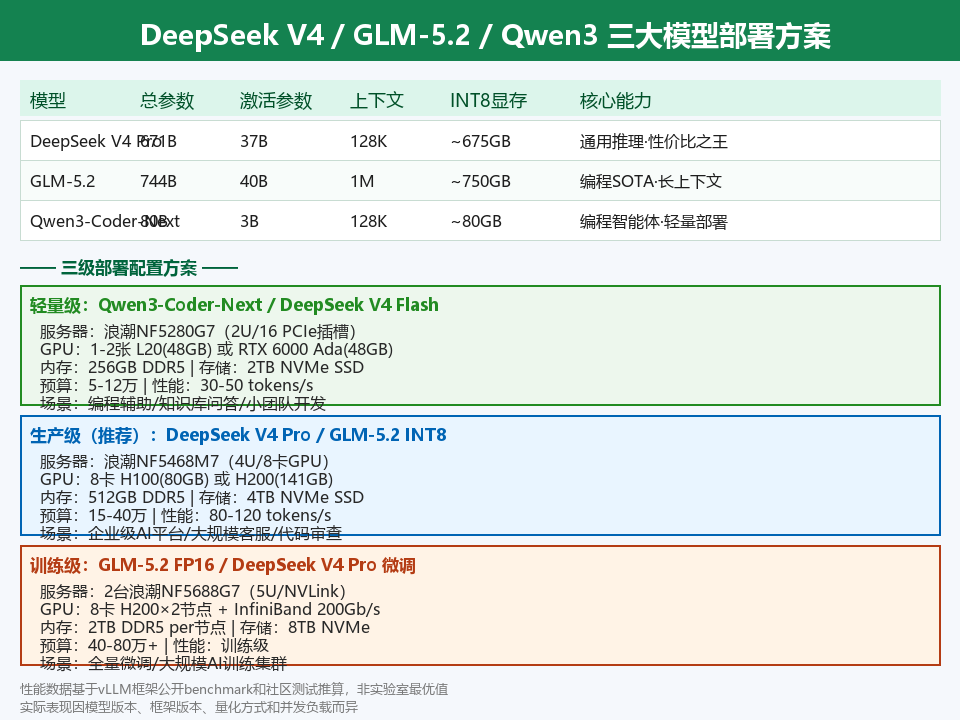Click the '编程辅助/知识库问答/小团队开发' scenario line
Image resolution: width=960 pixels, height=720 pixels.
[x=183, y=403]
